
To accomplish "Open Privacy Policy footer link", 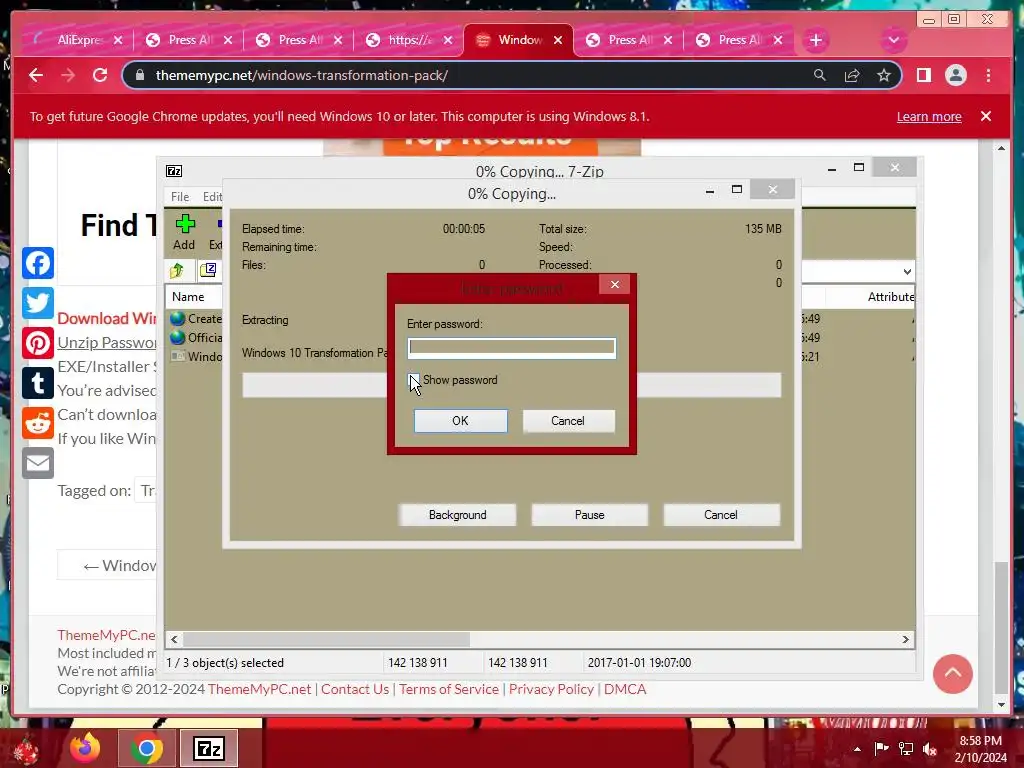I will [x=551, y=689].
